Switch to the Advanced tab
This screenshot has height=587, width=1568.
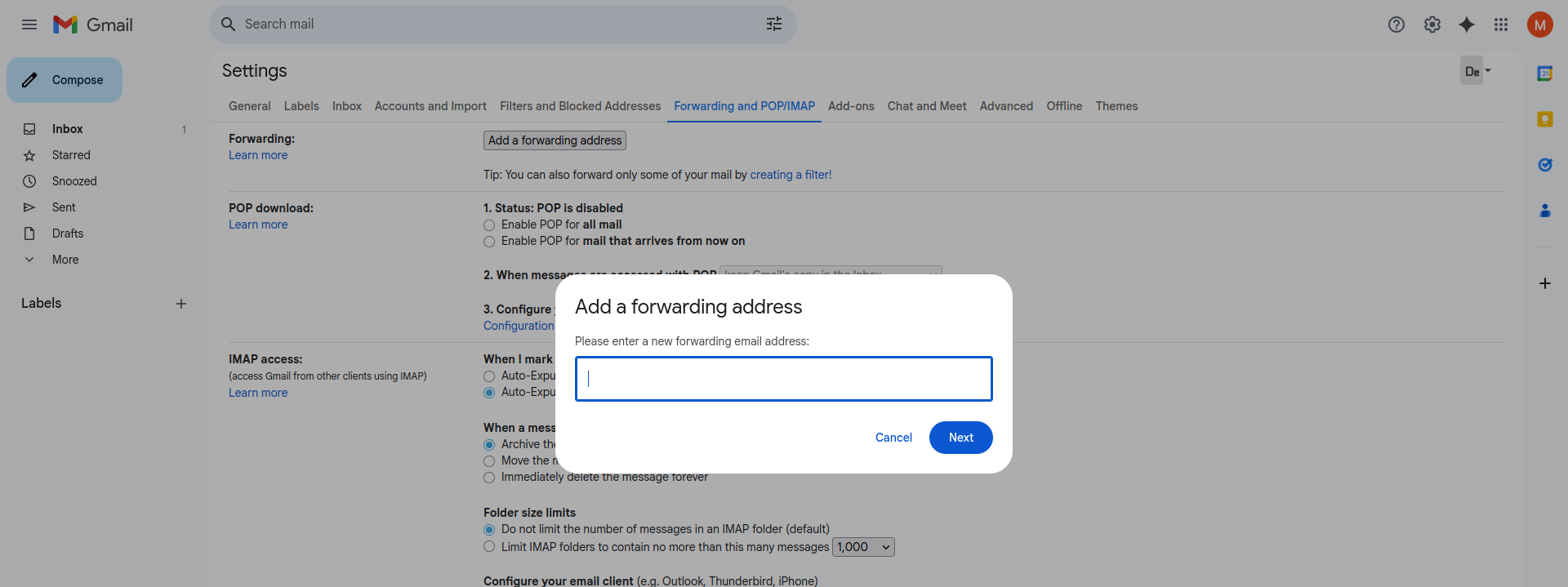click(x=1006, y=106)
